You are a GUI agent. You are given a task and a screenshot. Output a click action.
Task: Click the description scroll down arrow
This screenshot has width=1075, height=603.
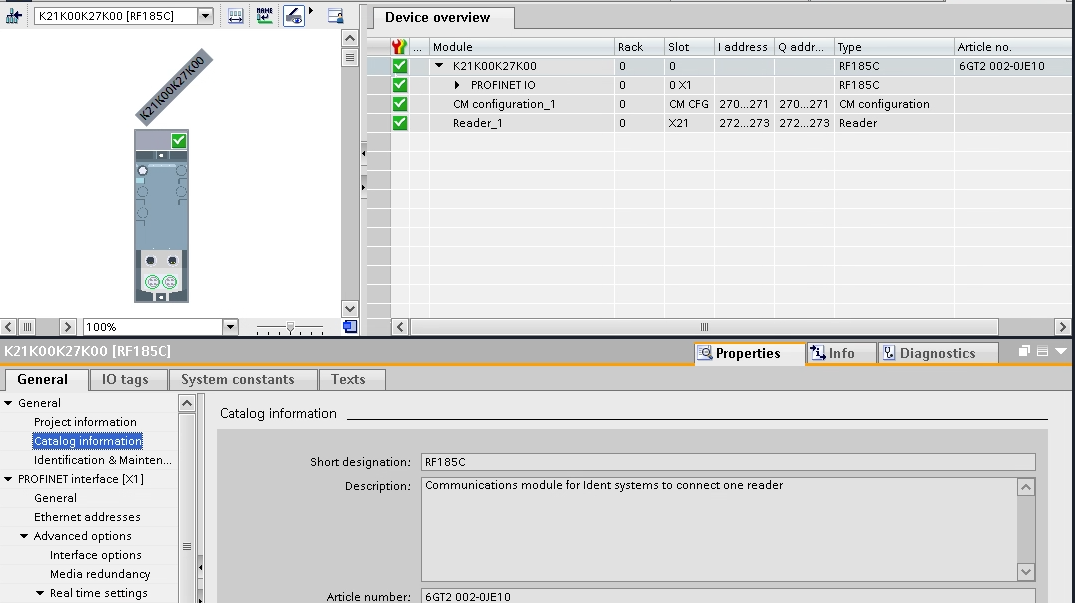pyautogui.click(x=1026, y=572)
